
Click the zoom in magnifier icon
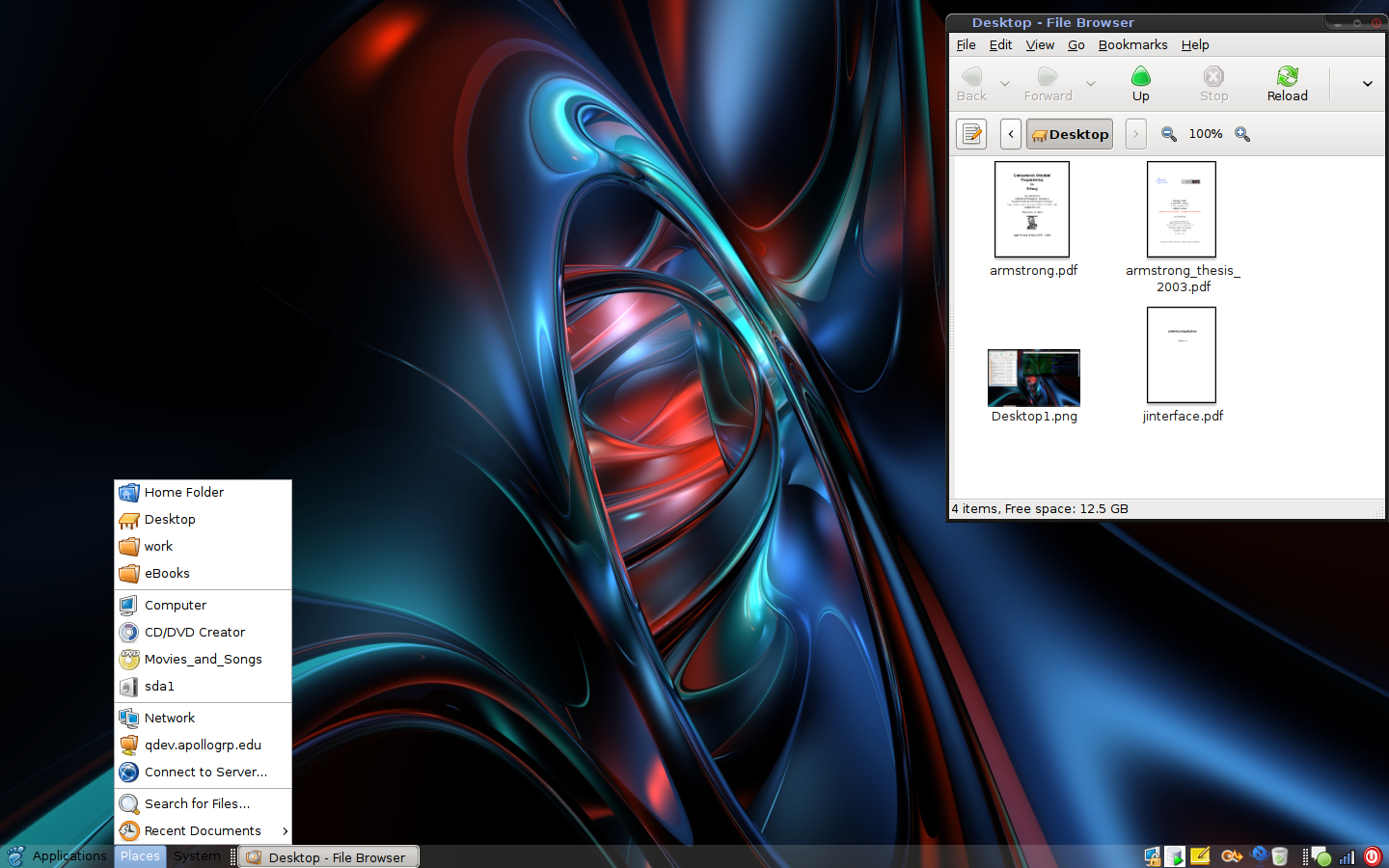1242,134
